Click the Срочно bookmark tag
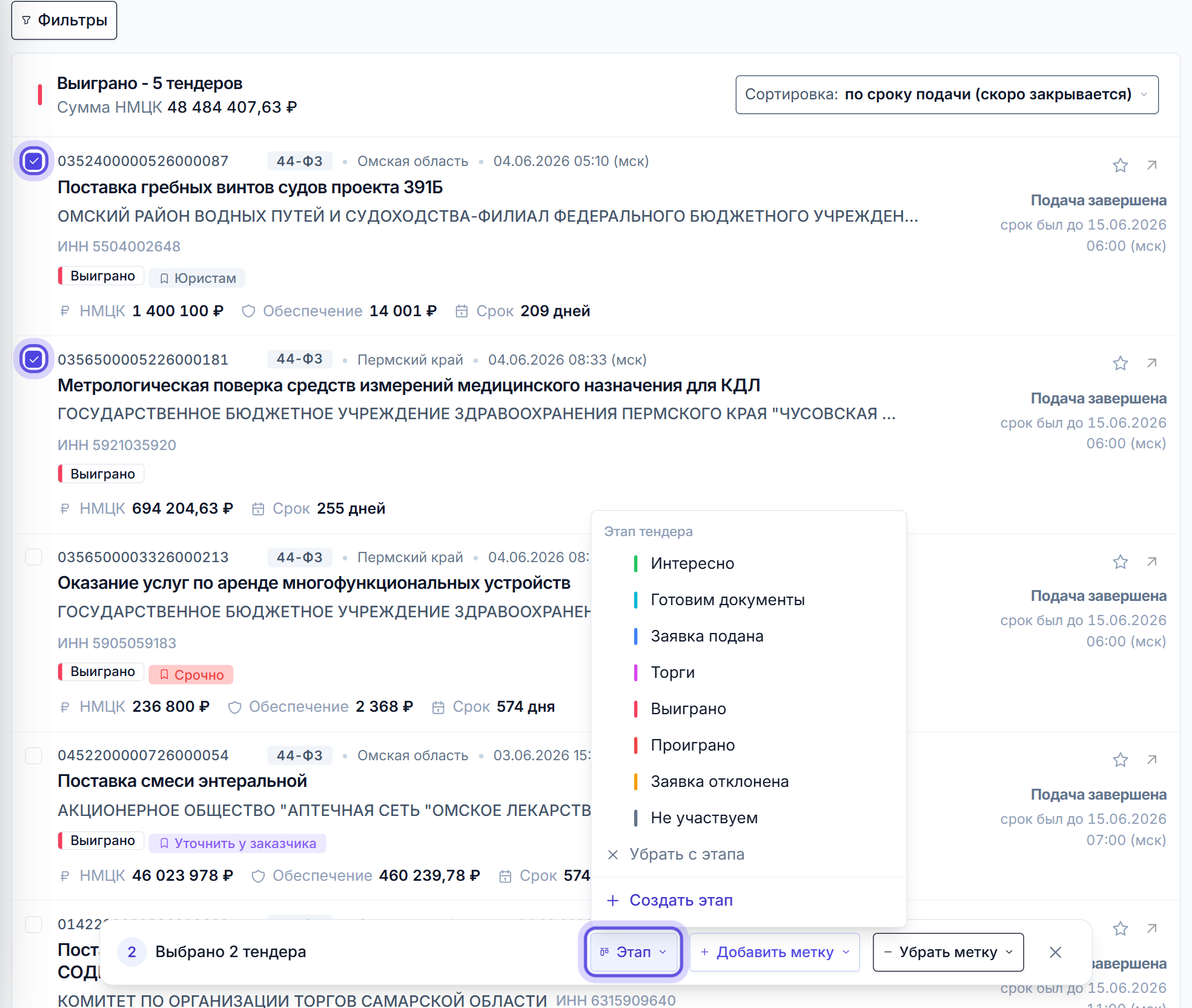This screenshot has height=1008, width=1192. tap(191, 674)
